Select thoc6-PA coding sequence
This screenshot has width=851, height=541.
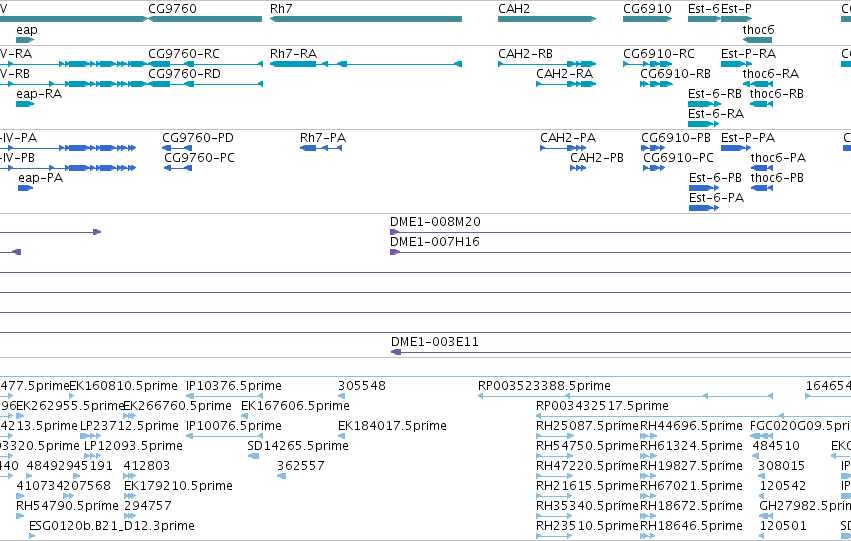[x=762, y=168]
